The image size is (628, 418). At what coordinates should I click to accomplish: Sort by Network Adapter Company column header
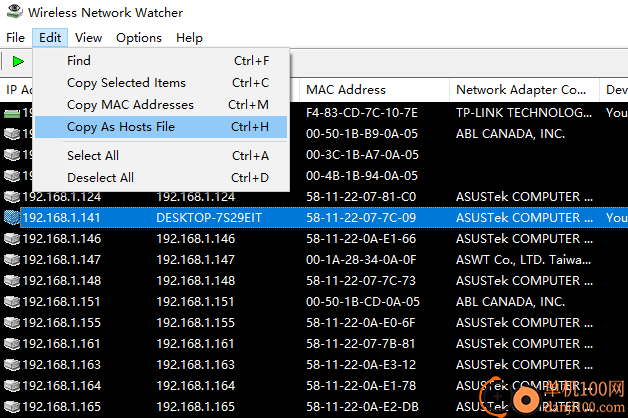point(524,90)
